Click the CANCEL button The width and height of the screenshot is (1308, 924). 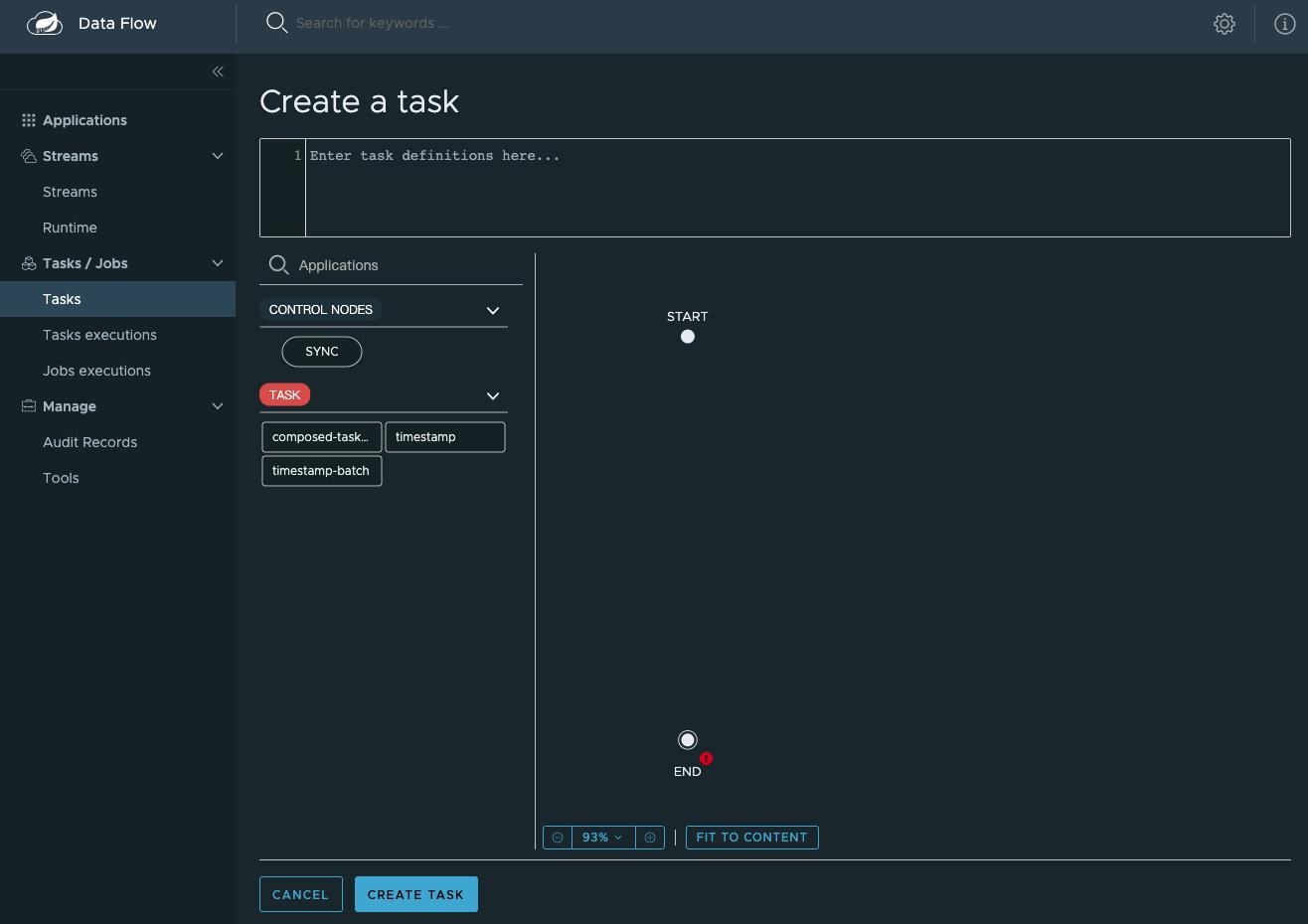300,894
